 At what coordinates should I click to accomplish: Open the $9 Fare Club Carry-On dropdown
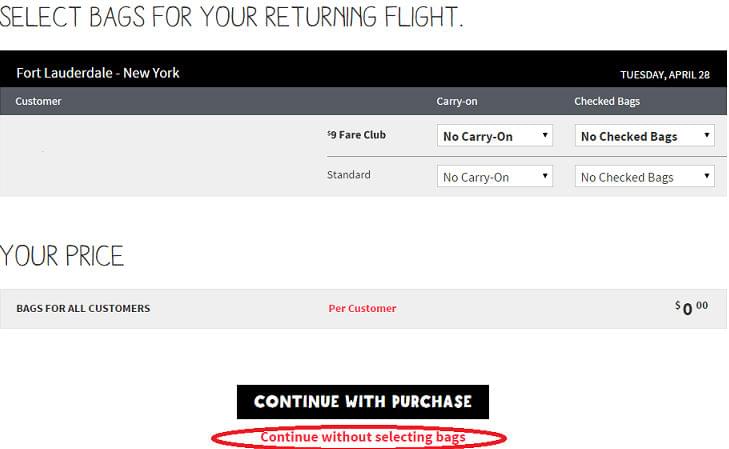[x=495, y=136]
